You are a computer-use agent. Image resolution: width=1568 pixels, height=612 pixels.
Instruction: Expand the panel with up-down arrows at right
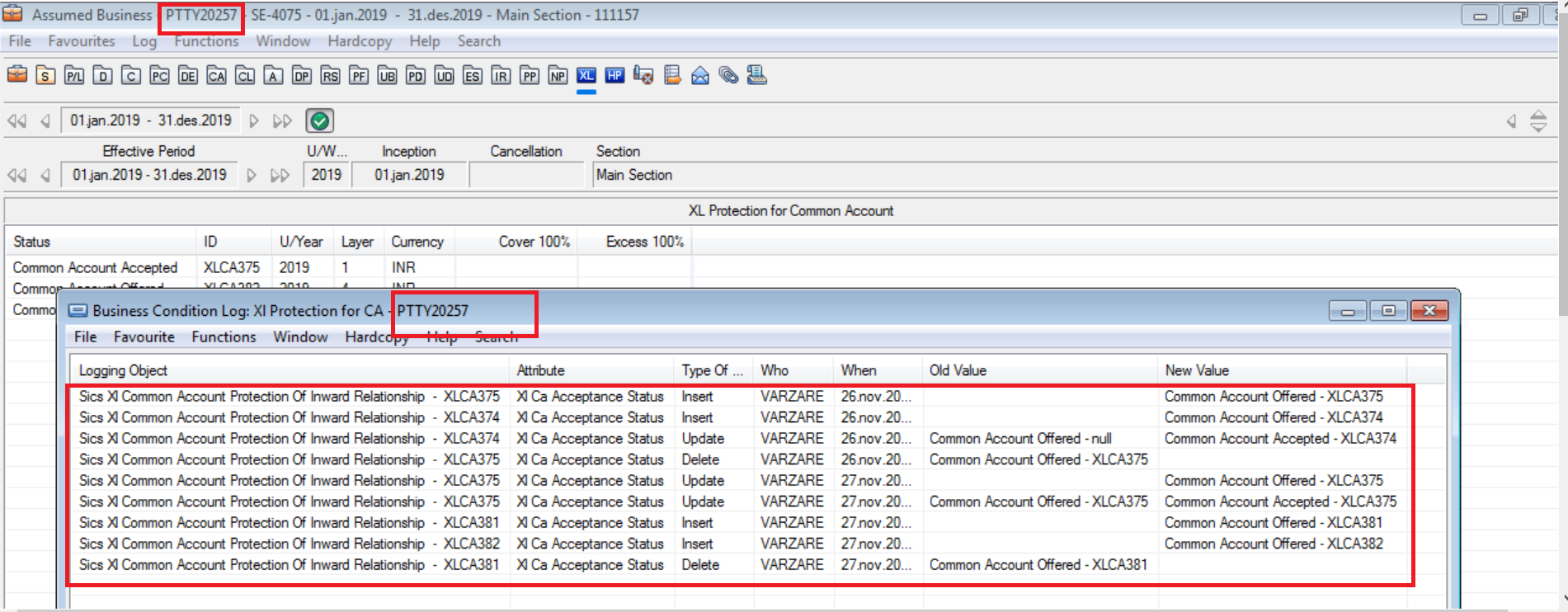tap(1538, 121)
